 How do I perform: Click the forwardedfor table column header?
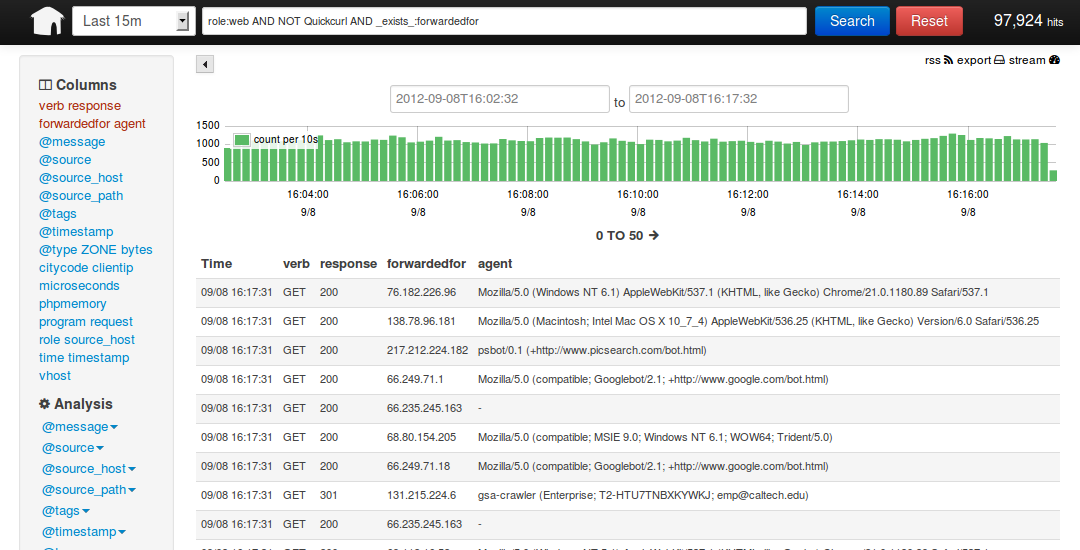click(x=426, y=264)
